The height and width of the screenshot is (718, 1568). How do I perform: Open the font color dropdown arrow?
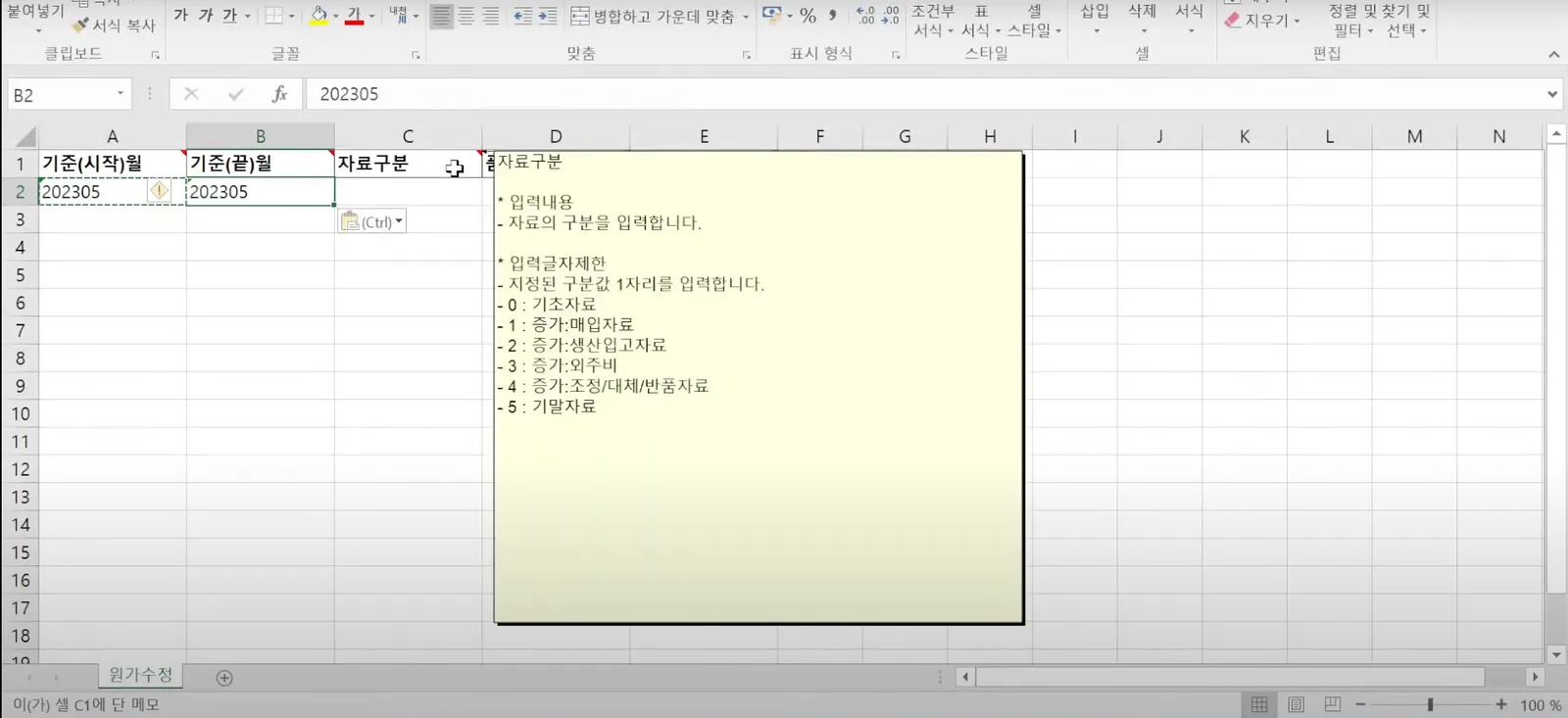[371, 17]
